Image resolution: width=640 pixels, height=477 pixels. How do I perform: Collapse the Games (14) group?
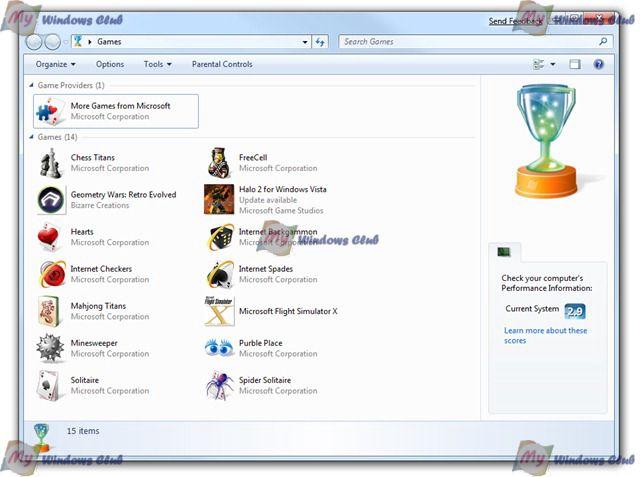[x=31, y=137]
